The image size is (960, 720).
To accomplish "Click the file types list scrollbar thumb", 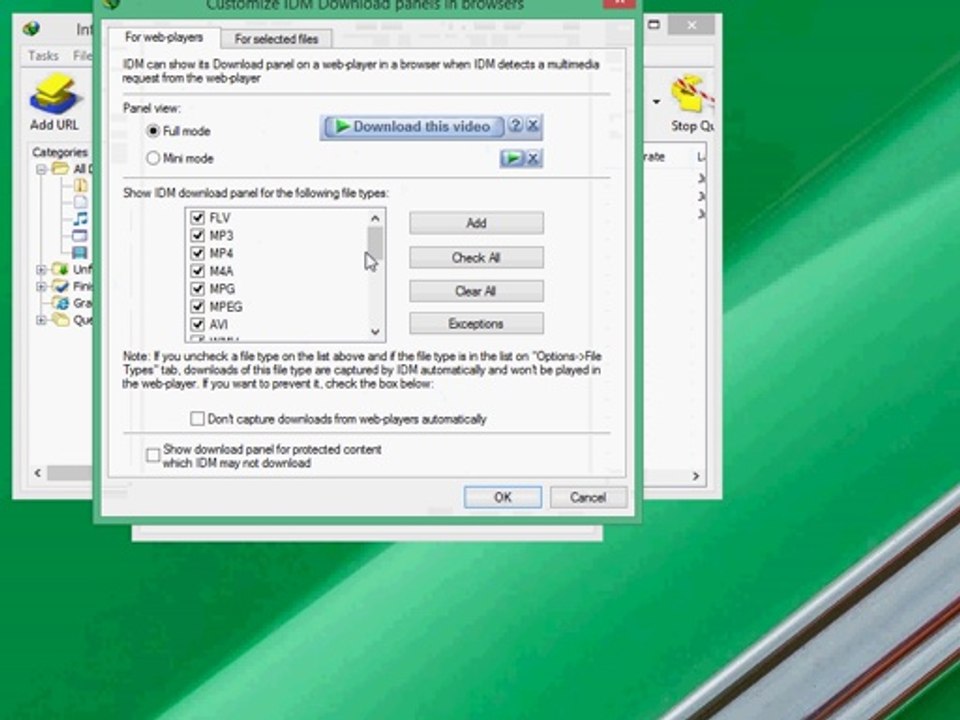I will click(x=375, y=242).
